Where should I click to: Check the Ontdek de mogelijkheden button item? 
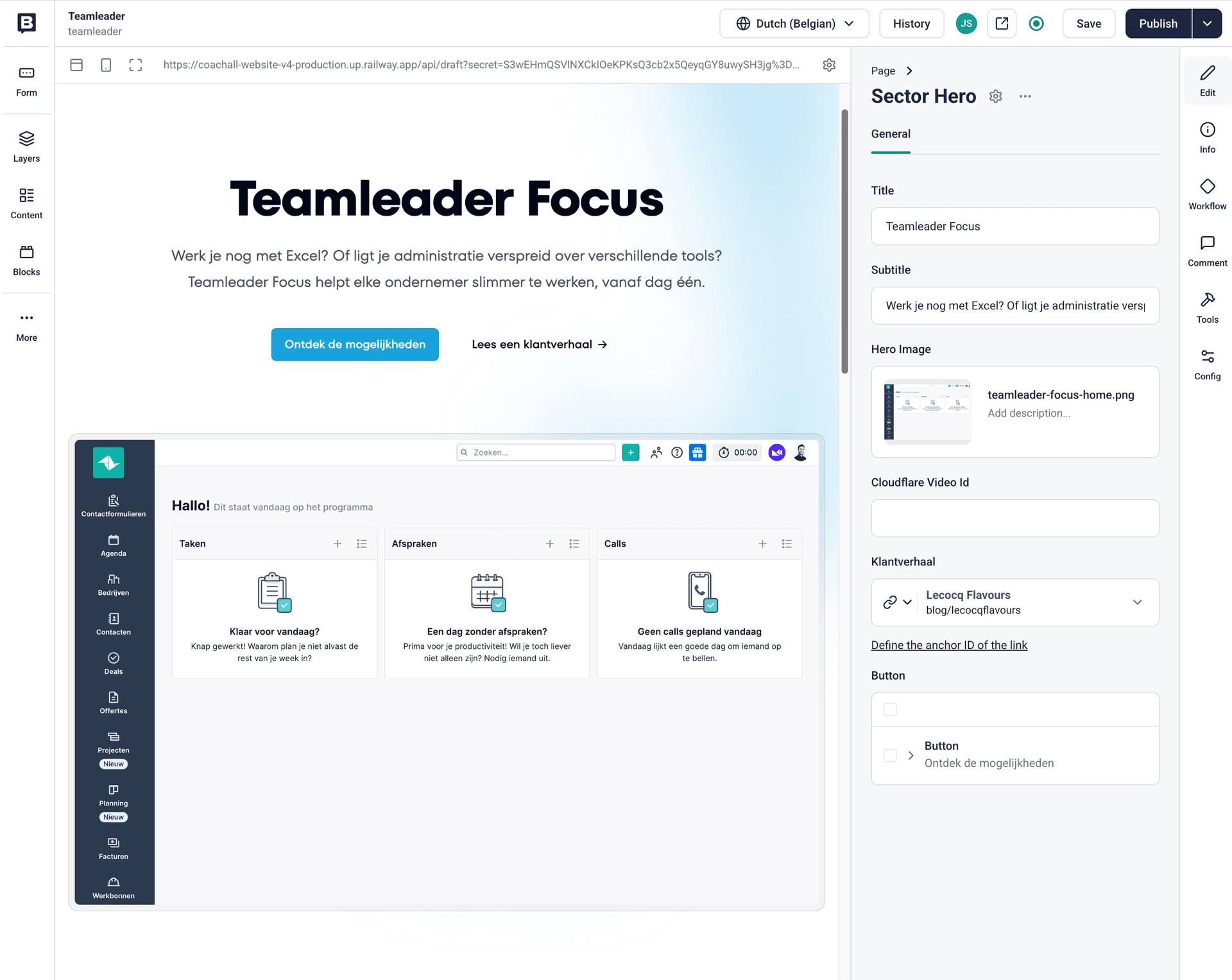coord(890,755)
